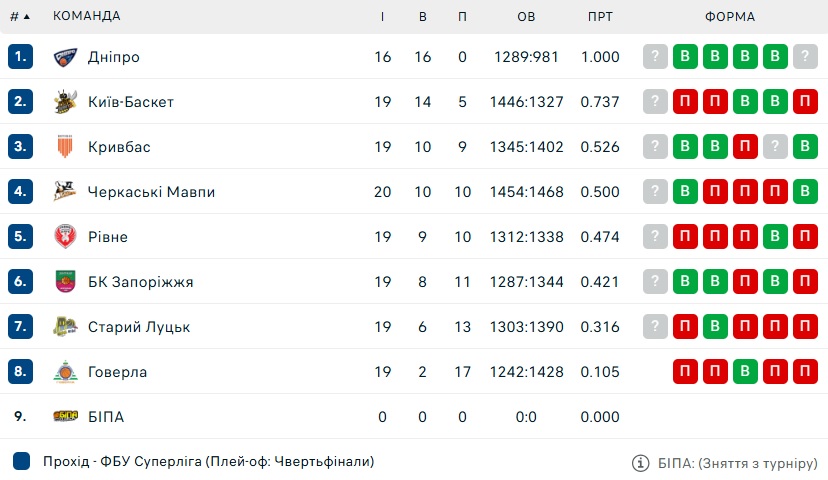This screenshot has height=480, width=828.
Task: Open the Черкаські Мавпи team link
Action: pos(152,192)
